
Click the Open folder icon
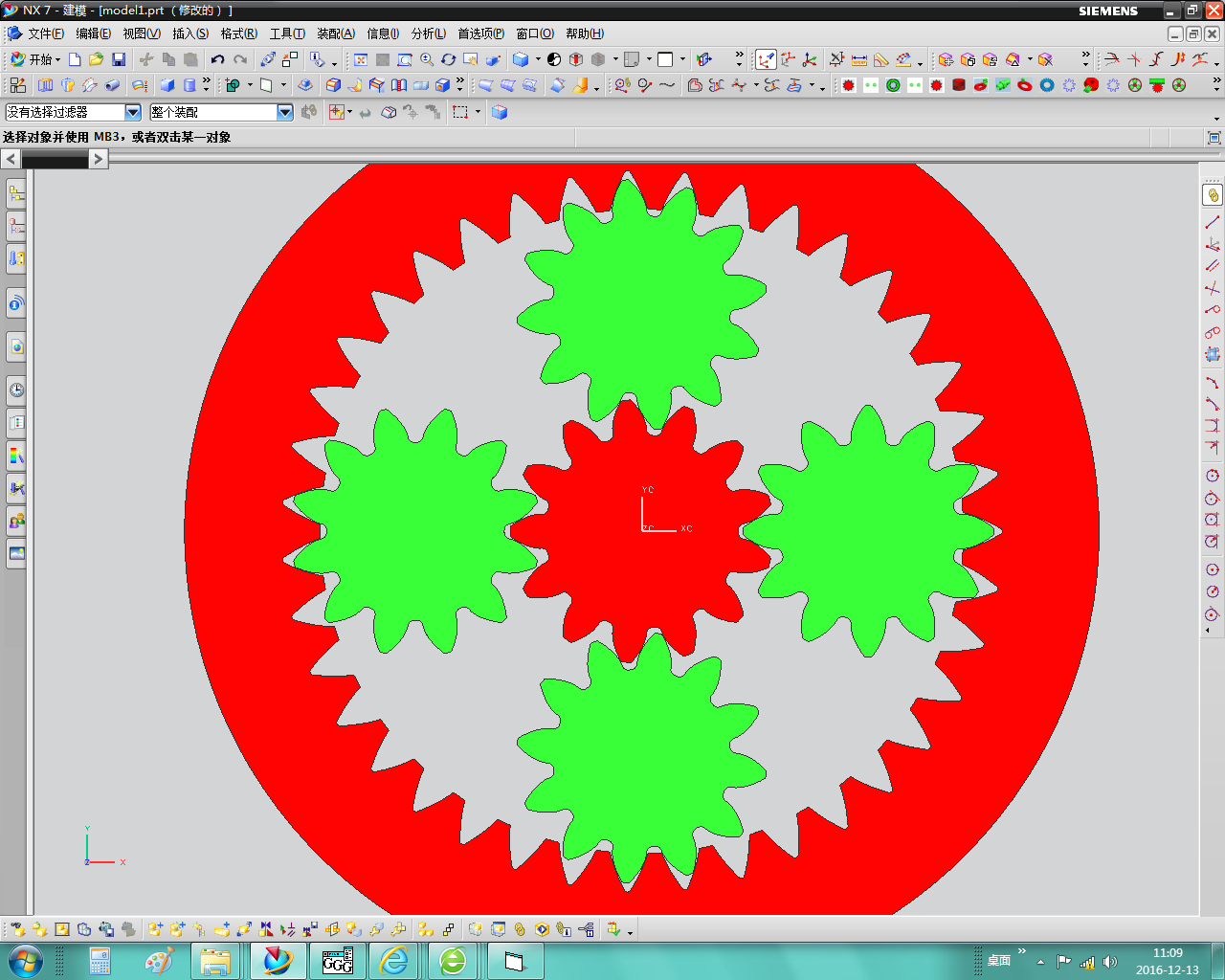(x=96, y=59)
